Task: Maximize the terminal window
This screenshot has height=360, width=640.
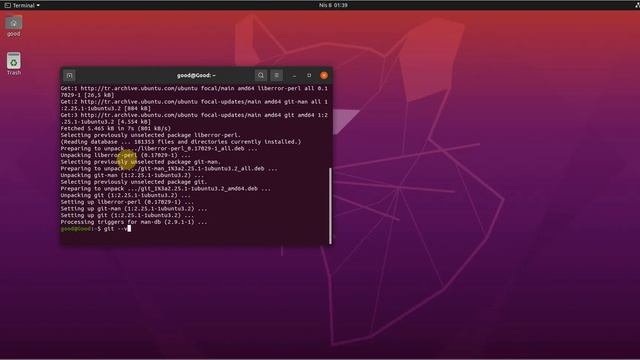Action: [309, 76]
